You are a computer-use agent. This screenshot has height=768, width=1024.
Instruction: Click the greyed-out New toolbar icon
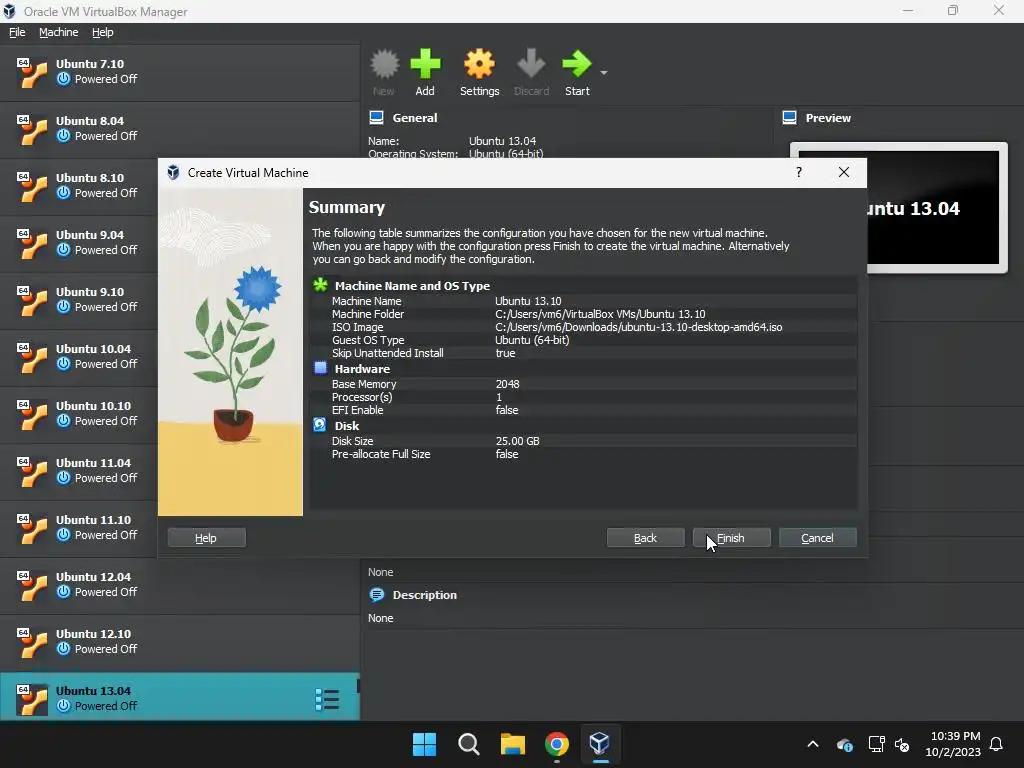click(x=384, y=64)
